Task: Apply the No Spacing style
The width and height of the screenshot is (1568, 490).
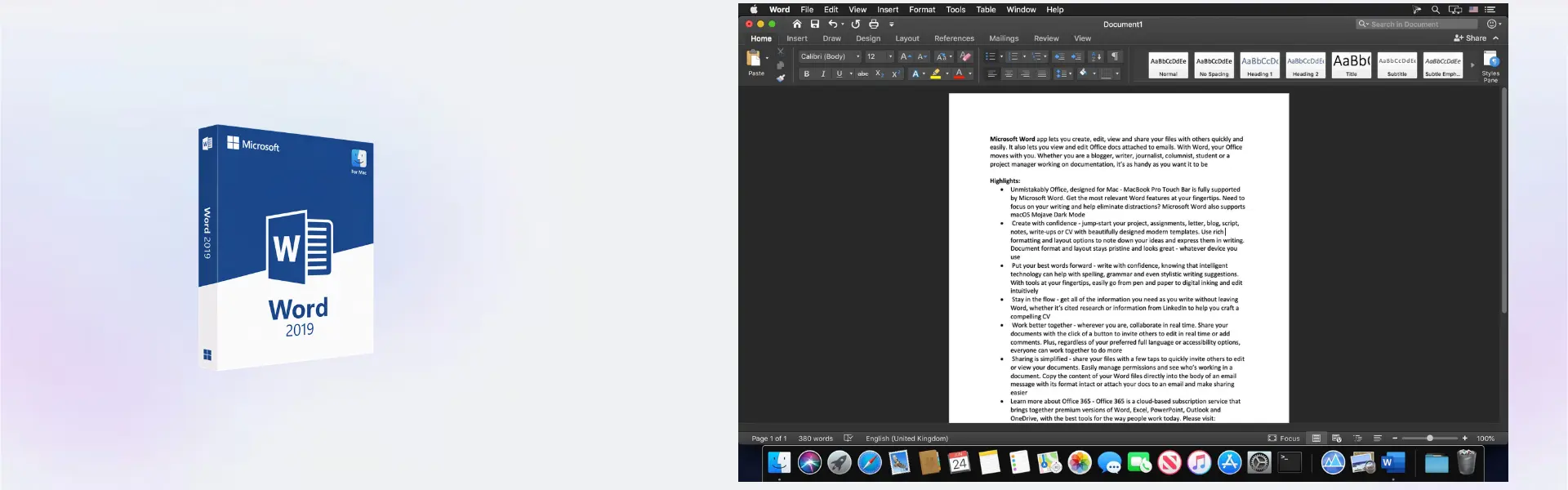Action: click(x=1214, y=65)
